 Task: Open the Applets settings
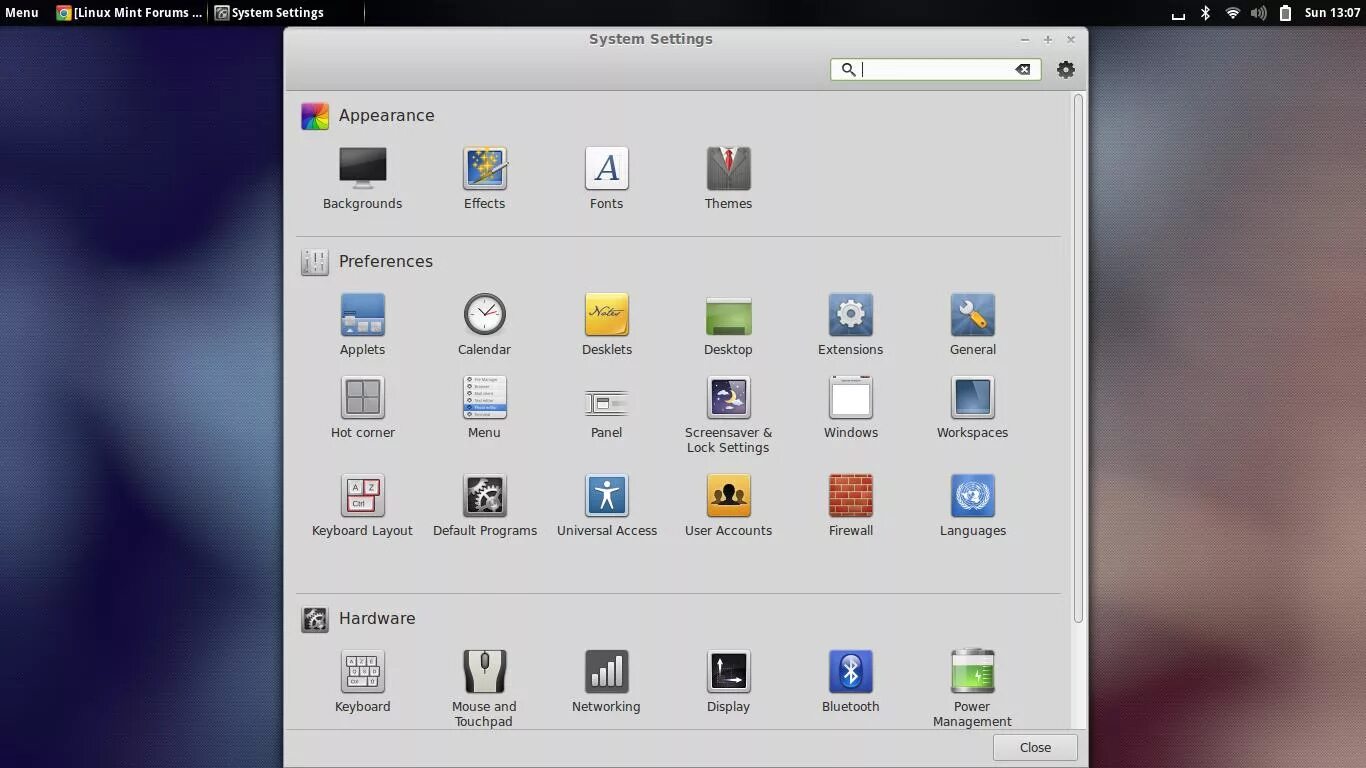click(362, 324)
